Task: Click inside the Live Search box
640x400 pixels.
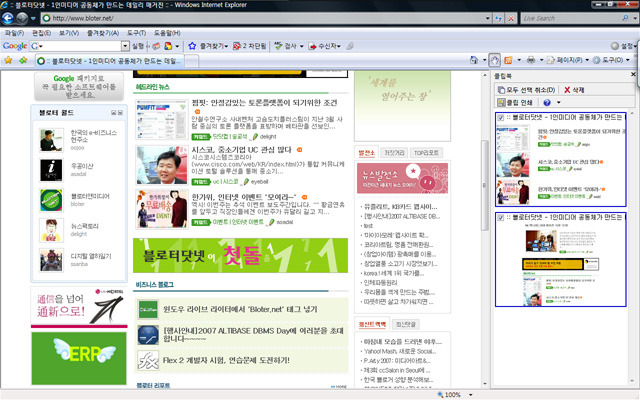Action: coord(570,18)
